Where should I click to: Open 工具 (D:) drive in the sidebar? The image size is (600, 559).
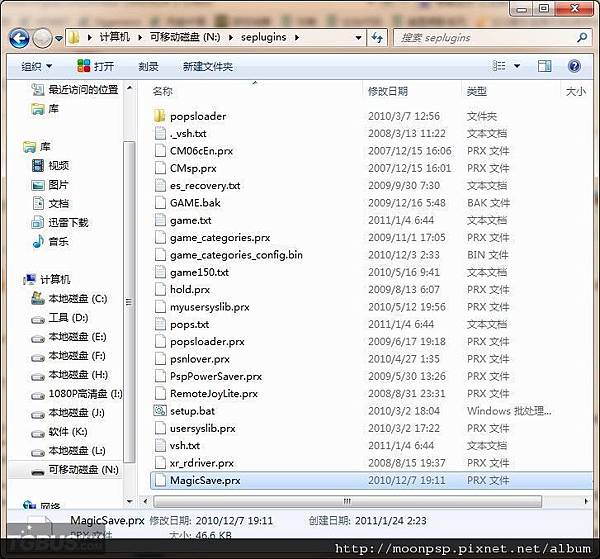click(x=60, y=318)
